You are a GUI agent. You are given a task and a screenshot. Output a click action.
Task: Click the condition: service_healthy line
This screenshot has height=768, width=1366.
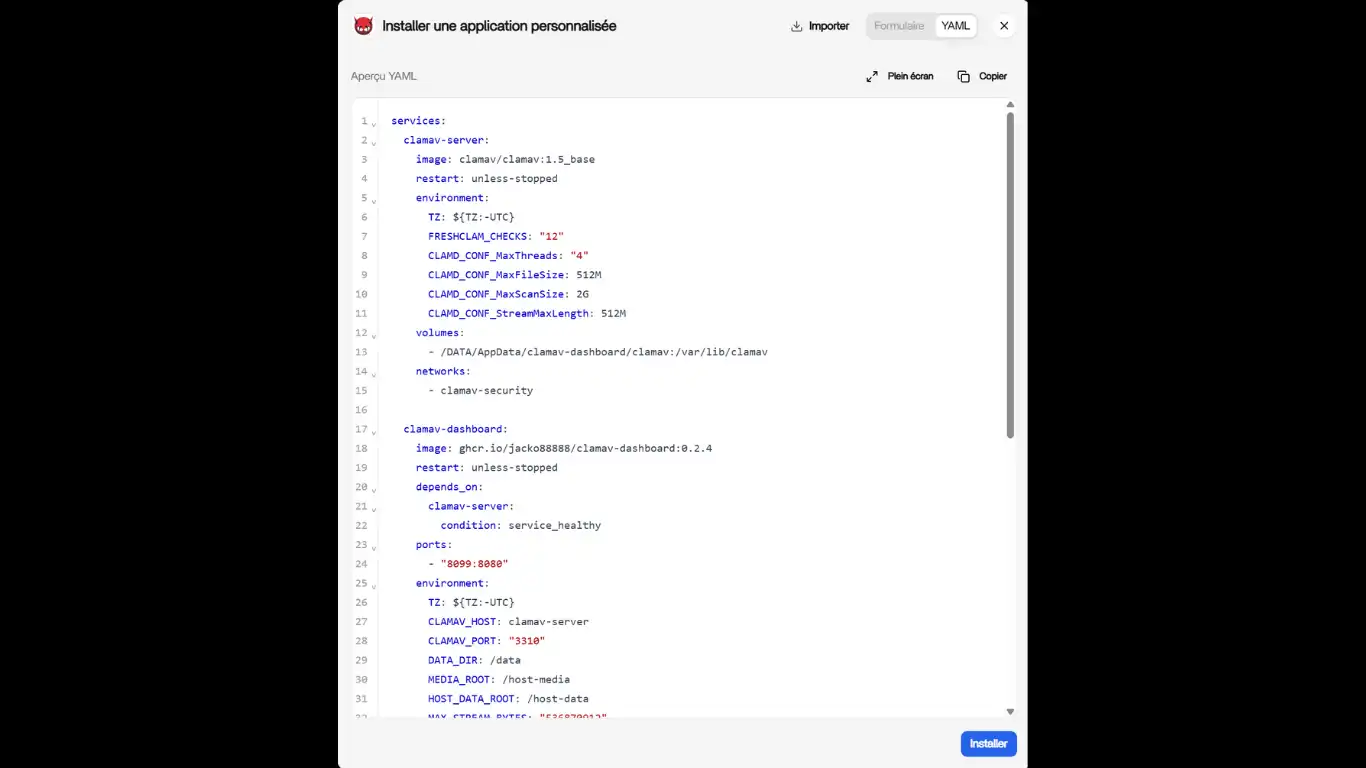tap(521, 525)
